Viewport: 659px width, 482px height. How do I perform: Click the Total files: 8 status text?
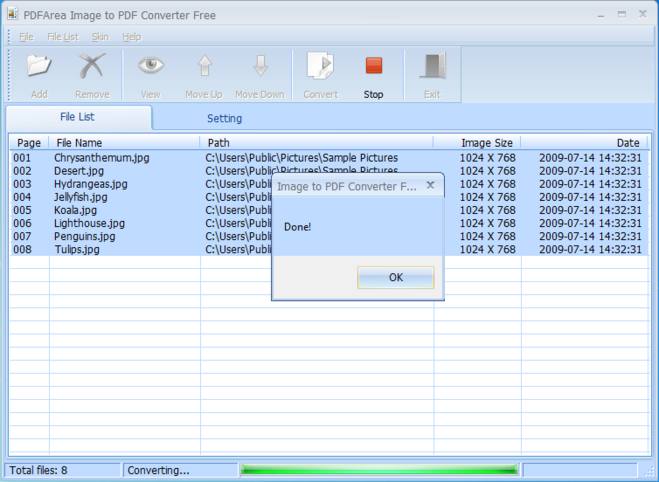(38, 470)
